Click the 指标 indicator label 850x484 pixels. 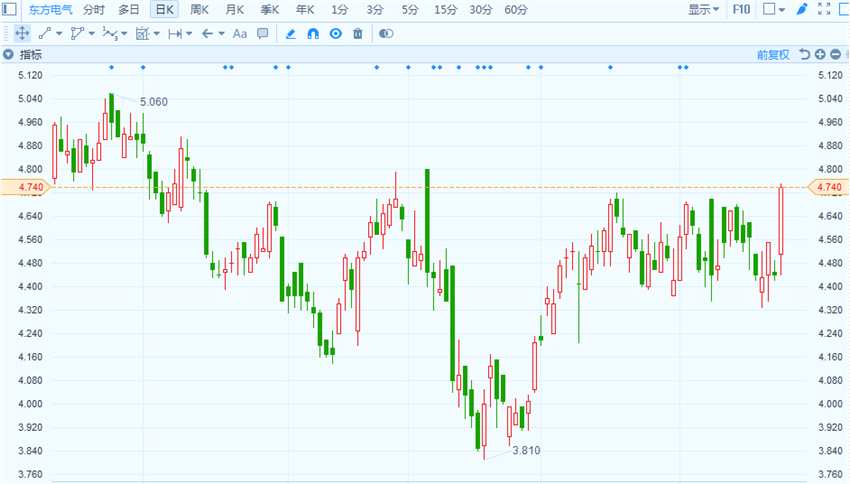point(31,54)
